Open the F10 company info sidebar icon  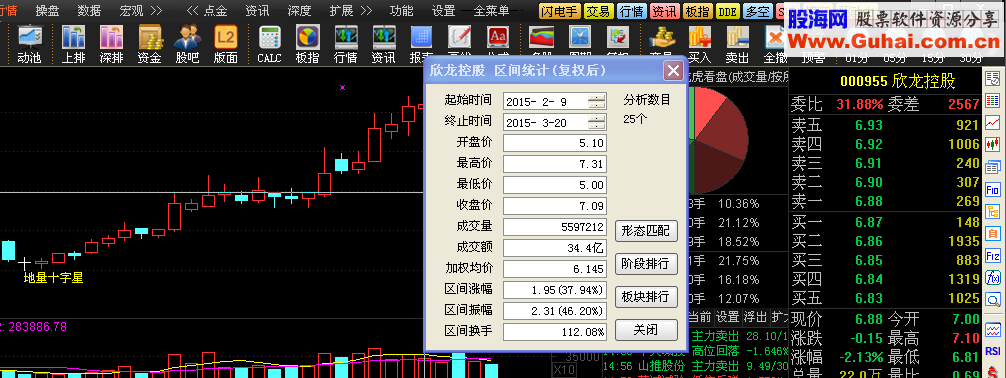click(993, 190)
